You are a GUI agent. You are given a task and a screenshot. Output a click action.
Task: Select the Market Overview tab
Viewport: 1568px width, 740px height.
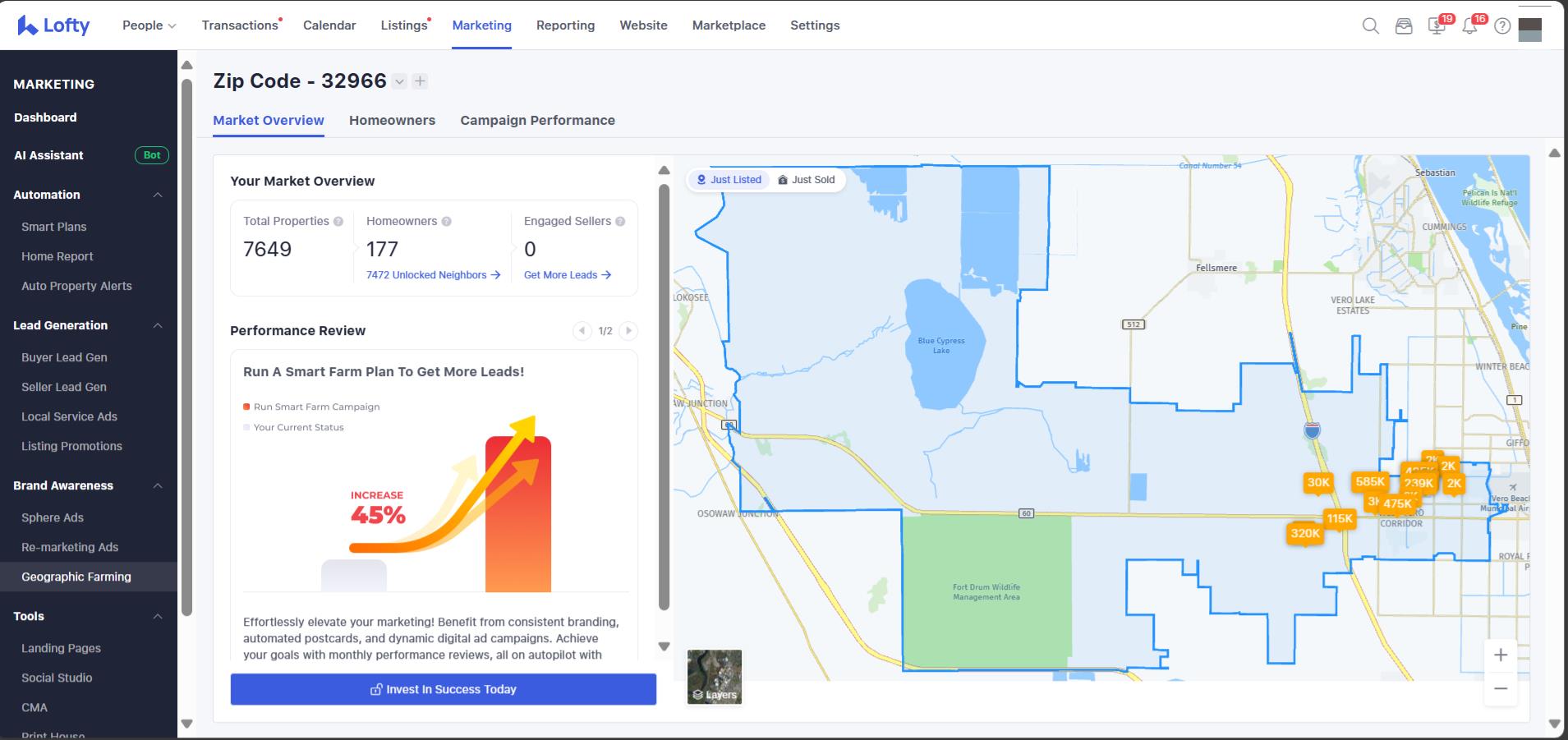269,120
